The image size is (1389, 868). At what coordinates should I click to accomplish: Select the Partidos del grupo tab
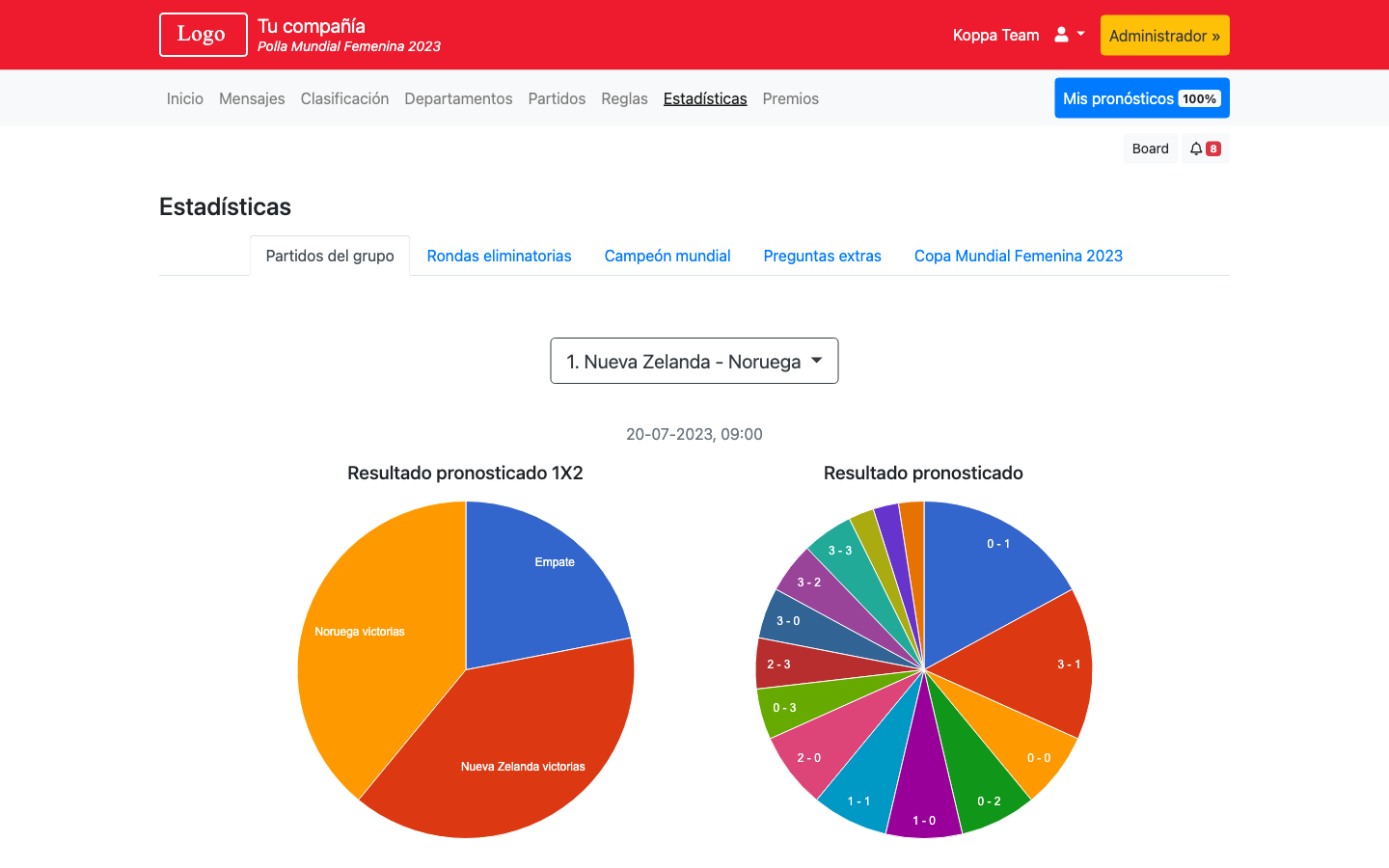pyautogui.click(x=330, y=256)
